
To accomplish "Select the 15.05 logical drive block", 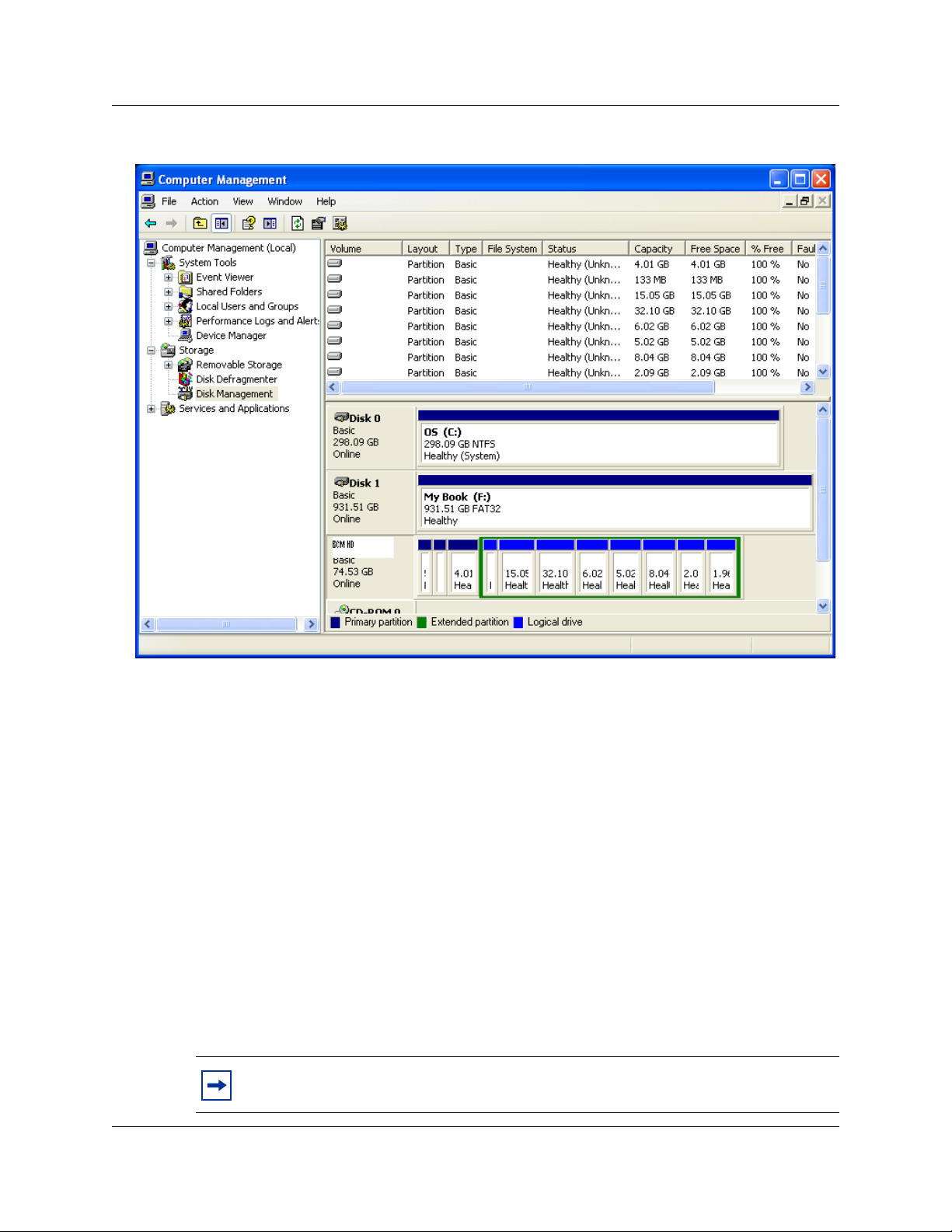I will (517, 567).
